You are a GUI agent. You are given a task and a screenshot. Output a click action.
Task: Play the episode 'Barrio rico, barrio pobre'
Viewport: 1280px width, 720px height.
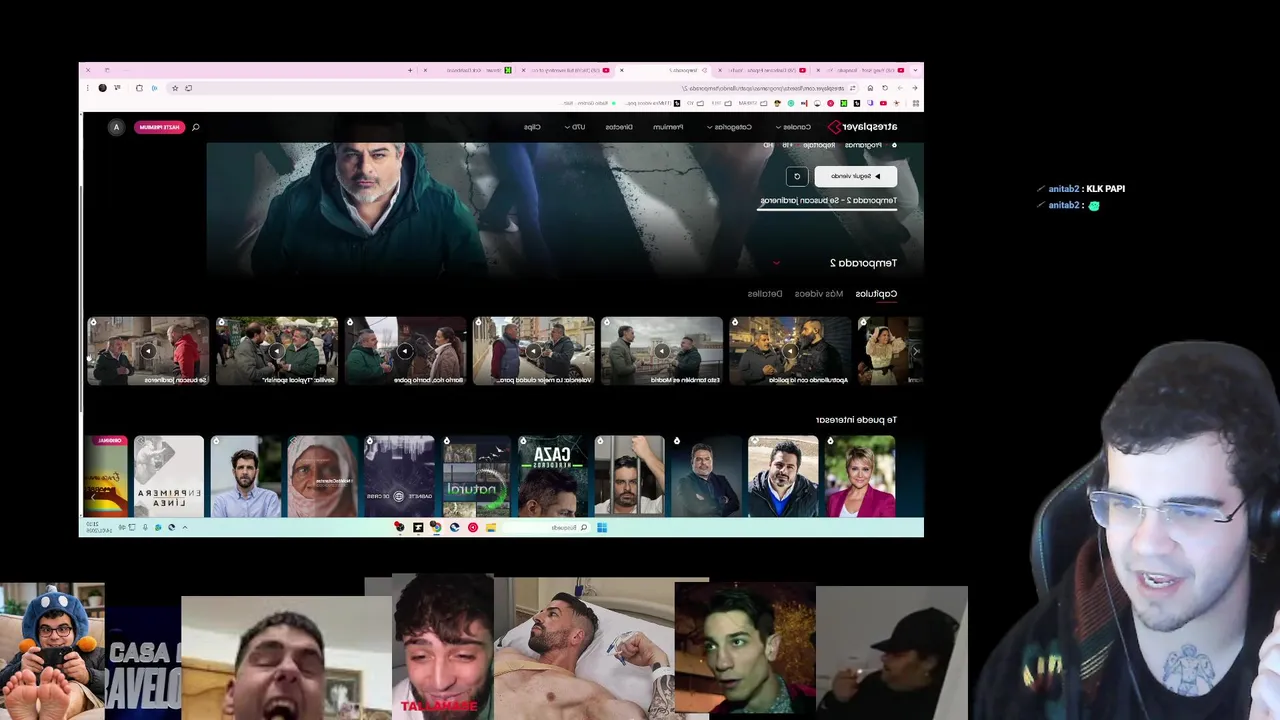click(405, 351)
